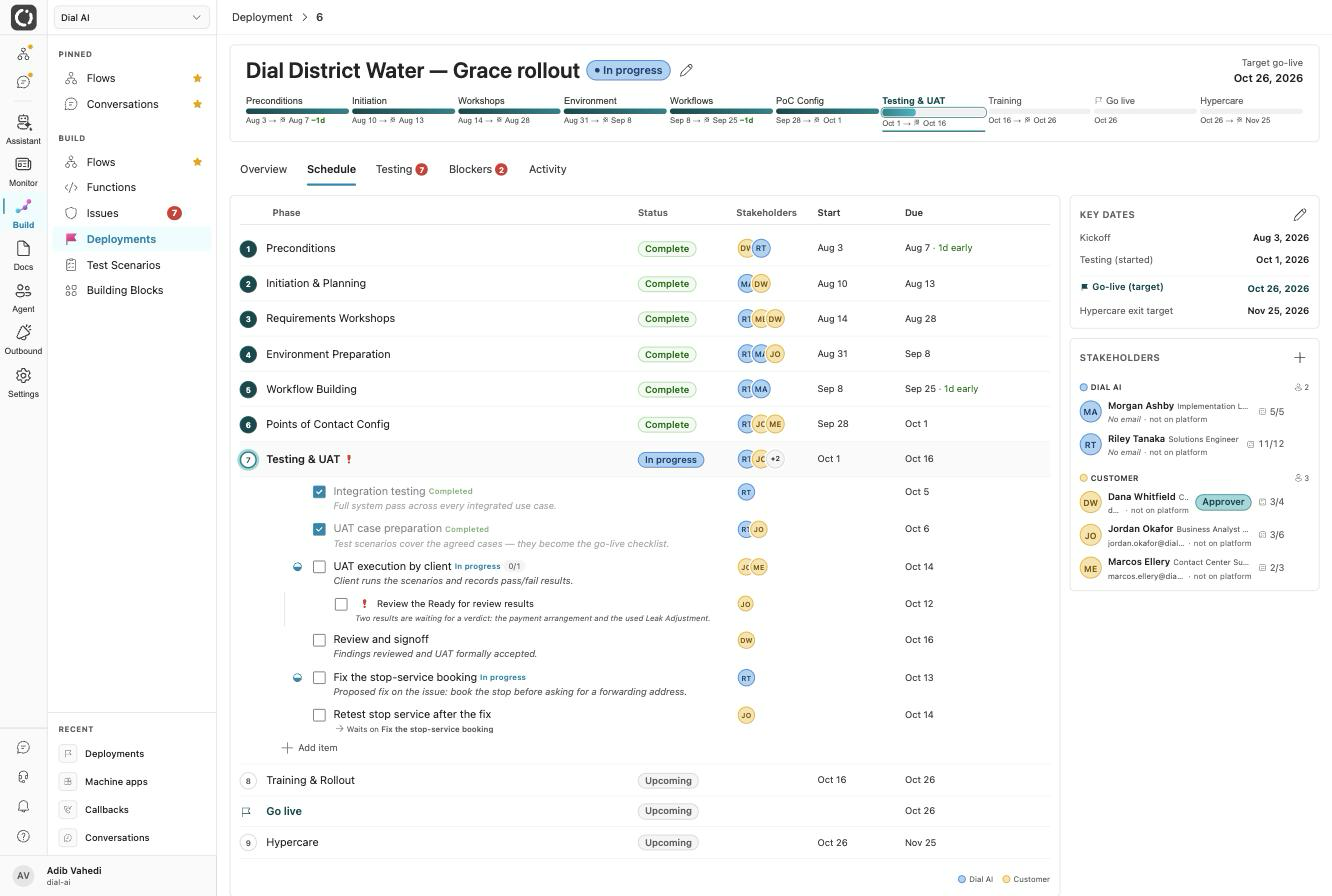Edit the deployment title with the pencil
The width and height of the screenshot is (1332, 896).
coord(686,70)
